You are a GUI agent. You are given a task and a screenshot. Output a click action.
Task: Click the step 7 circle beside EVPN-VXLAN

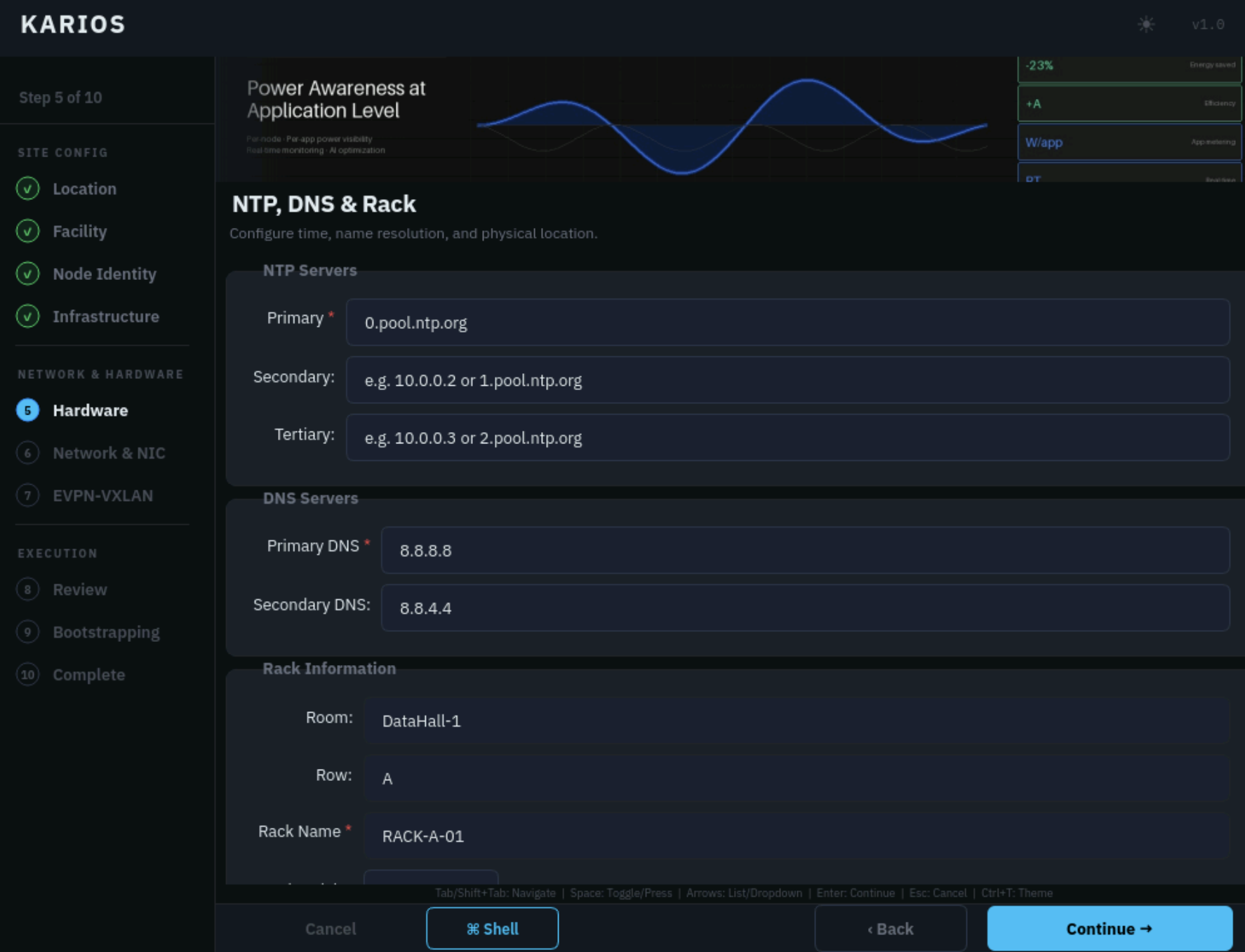(27, 496)
